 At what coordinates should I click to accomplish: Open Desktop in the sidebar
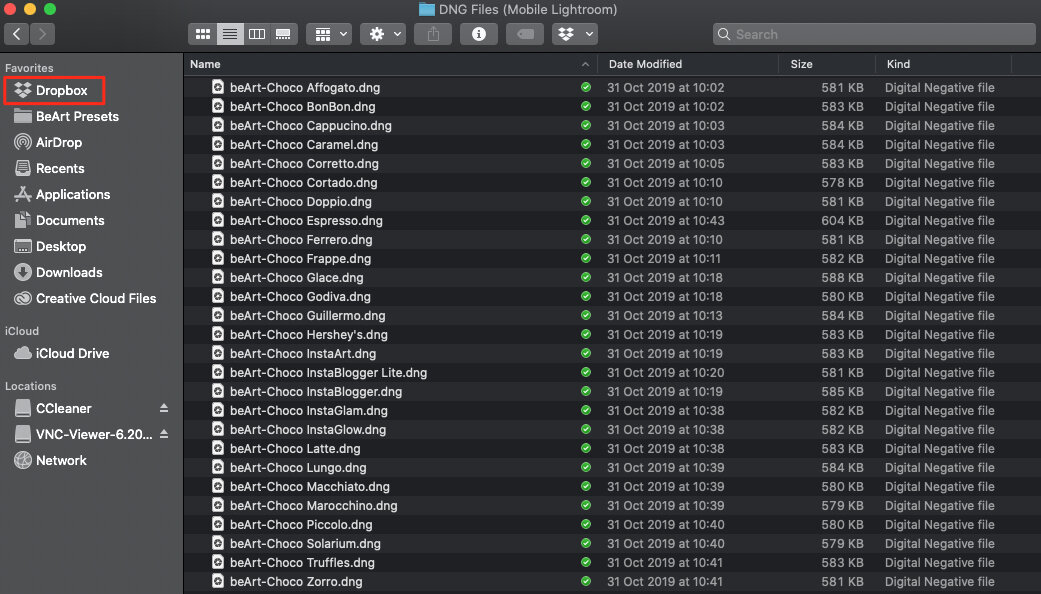(50, 246)
